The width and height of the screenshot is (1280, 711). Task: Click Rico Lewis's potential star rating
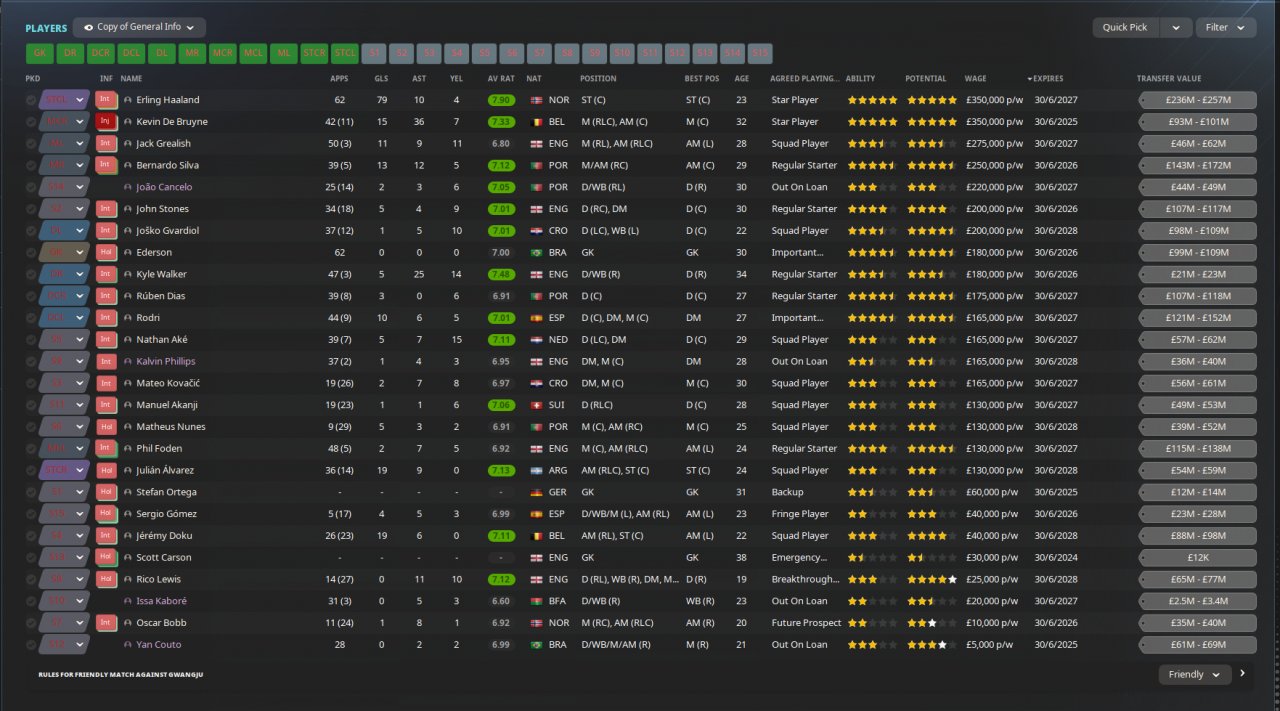pos(932,580)
